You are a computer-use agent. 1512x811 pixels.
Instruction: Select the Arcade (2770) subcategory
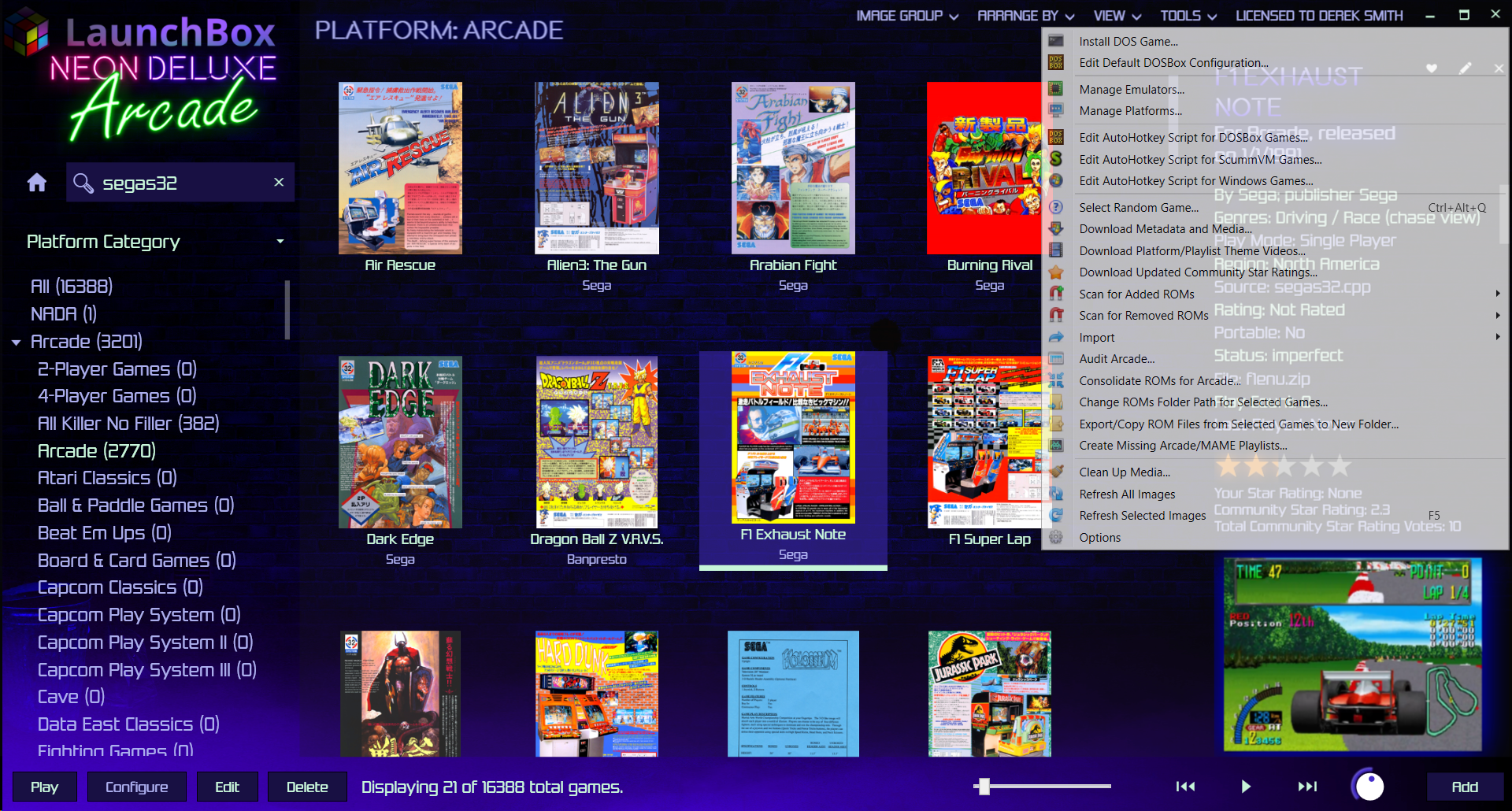click(97, 451)
